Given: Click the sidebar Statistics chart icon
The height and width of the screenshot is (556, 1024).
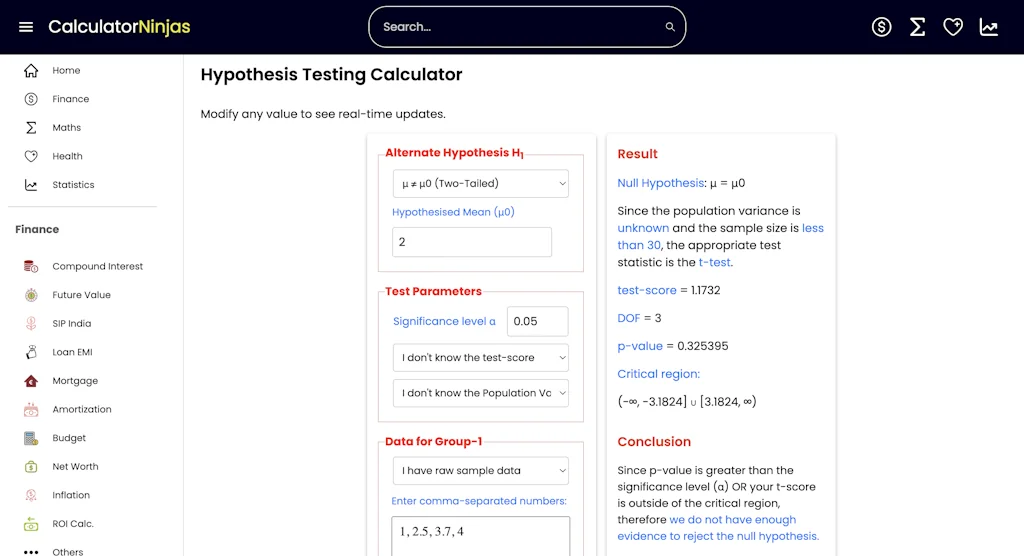Looking at the screenshot, I should click(x=31, y=185).
